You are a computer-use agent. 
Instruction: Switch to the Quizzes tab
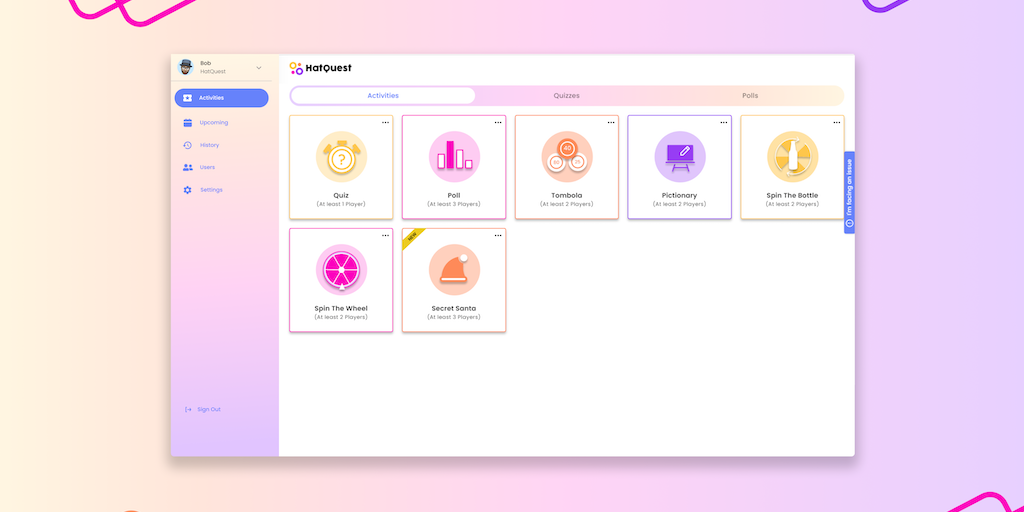pos(567,95)
